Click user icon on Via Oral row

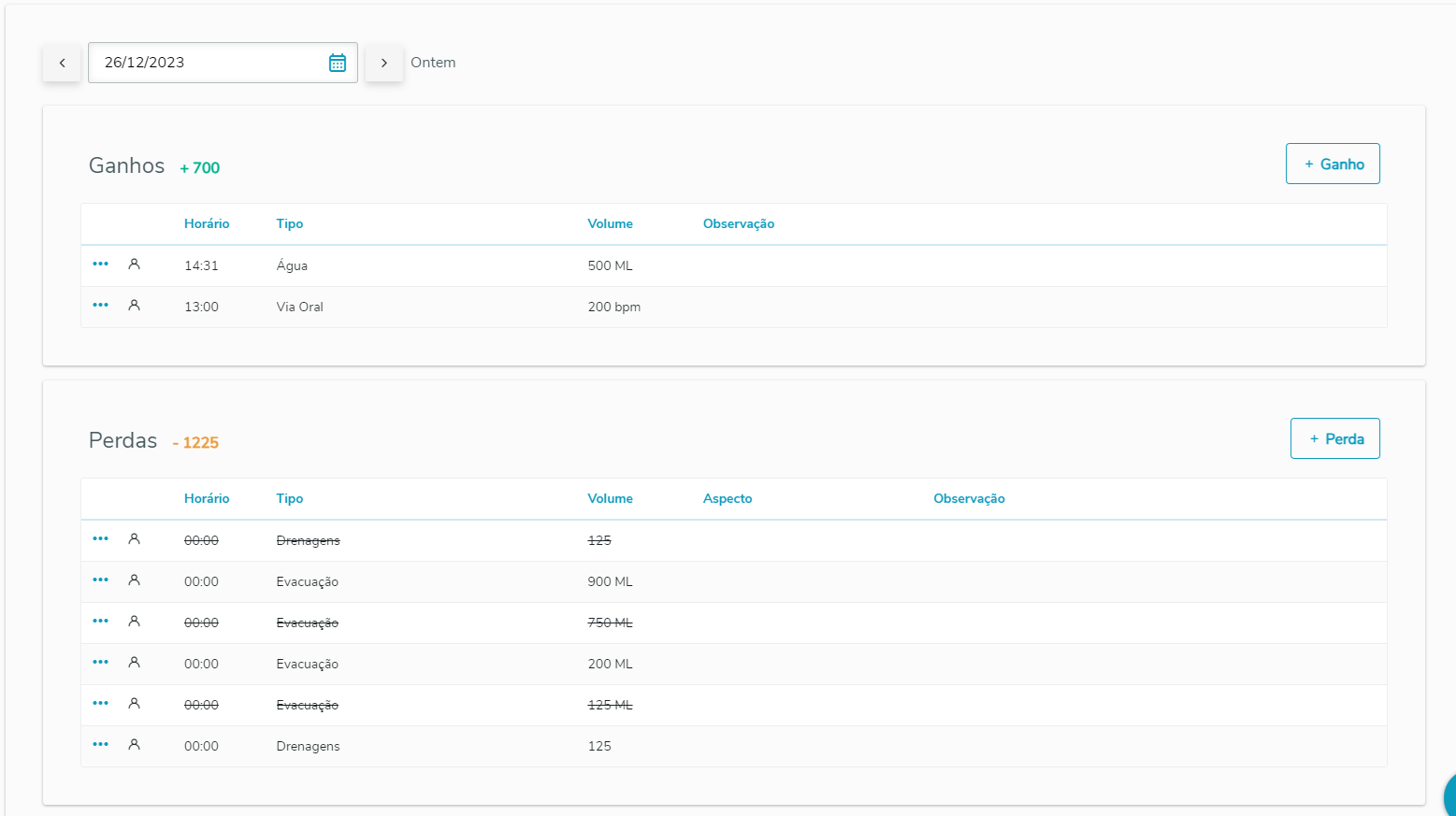[x=134, y=306]
